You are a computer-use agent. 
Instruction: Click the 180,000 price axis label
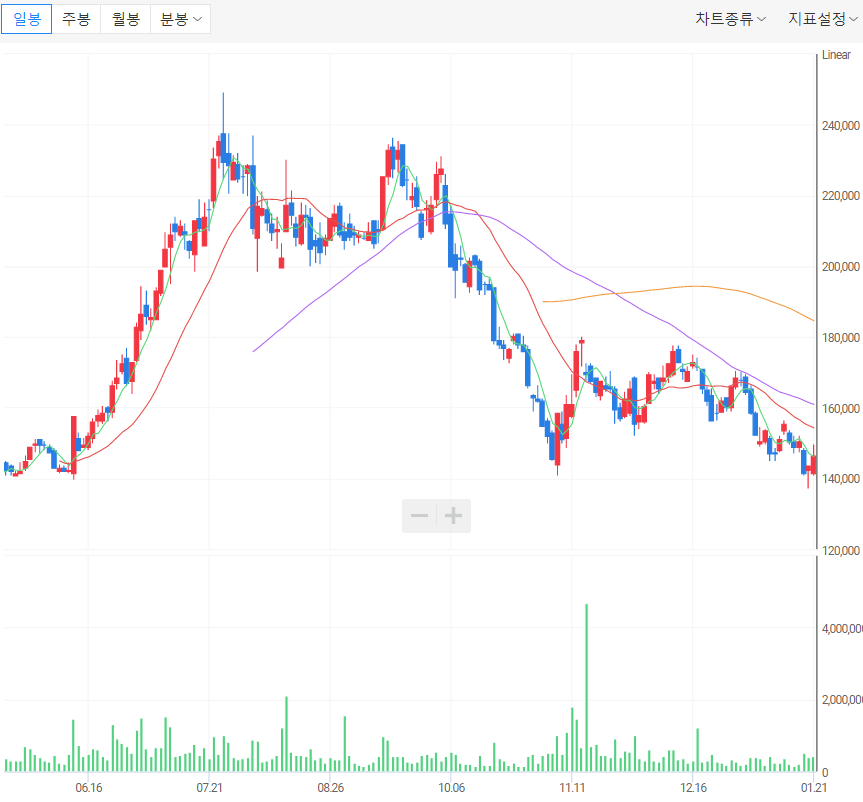[840, 338]
